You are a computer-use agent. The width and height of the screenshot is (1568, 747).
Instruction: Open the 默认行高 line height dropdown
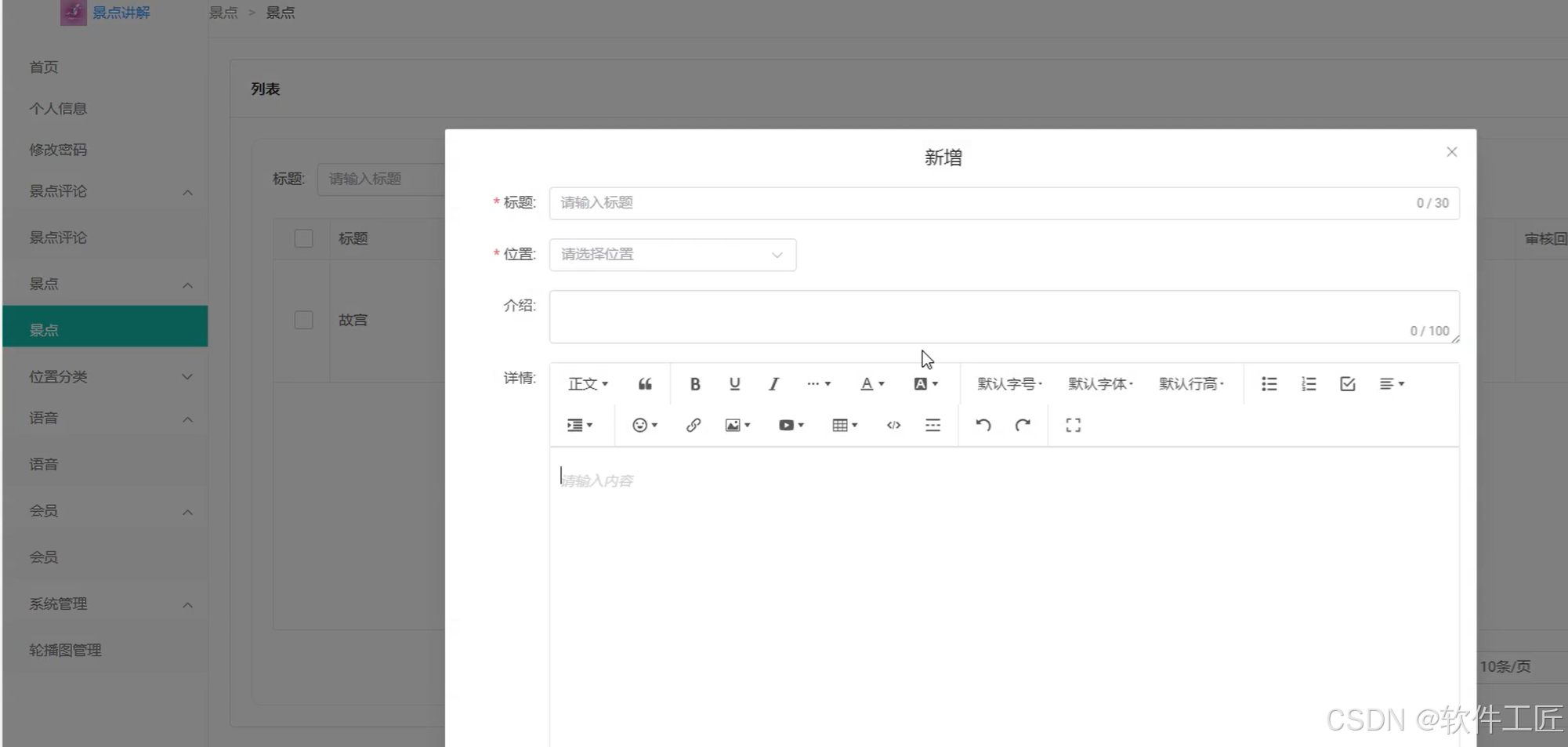tap(1191, 384)
